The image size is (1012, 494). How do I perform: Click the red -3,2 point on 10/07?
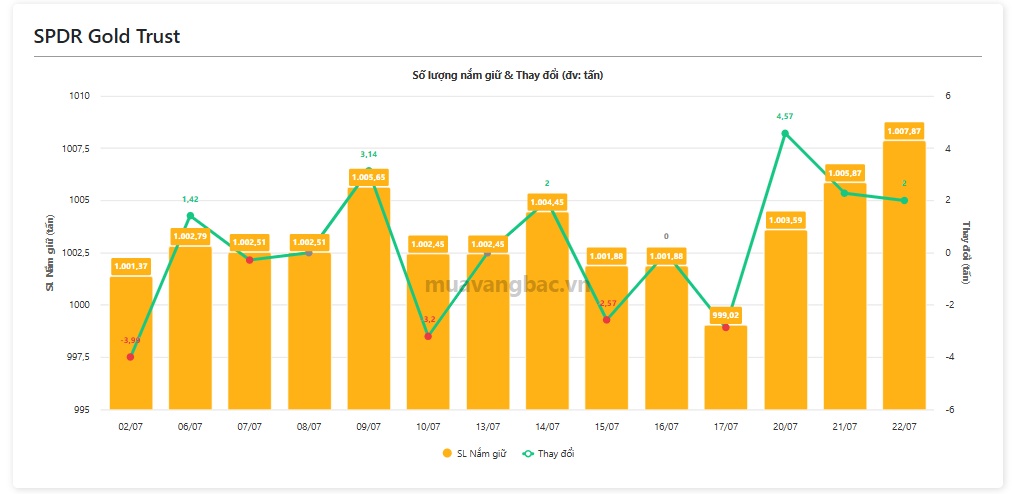(x=428, y=336)
